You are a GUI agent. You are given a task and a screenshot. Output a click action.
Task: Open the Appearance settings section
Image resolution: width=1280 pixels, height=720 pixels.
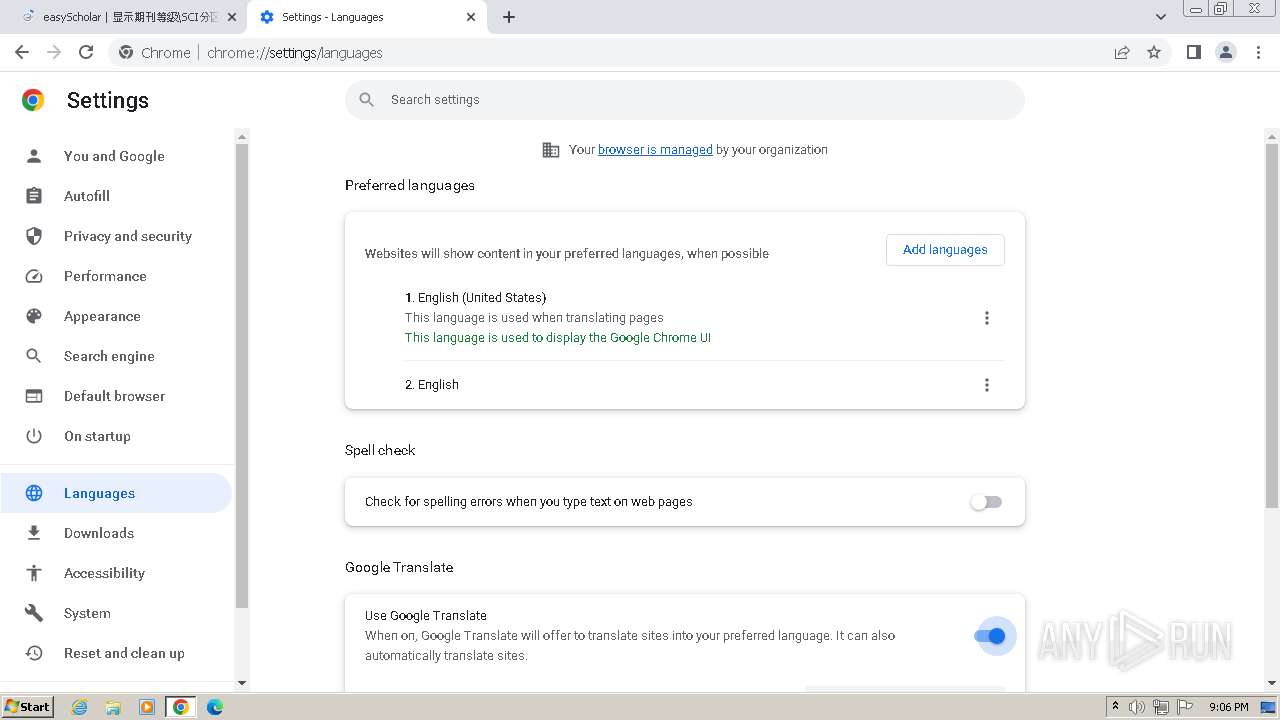point(102,316)
